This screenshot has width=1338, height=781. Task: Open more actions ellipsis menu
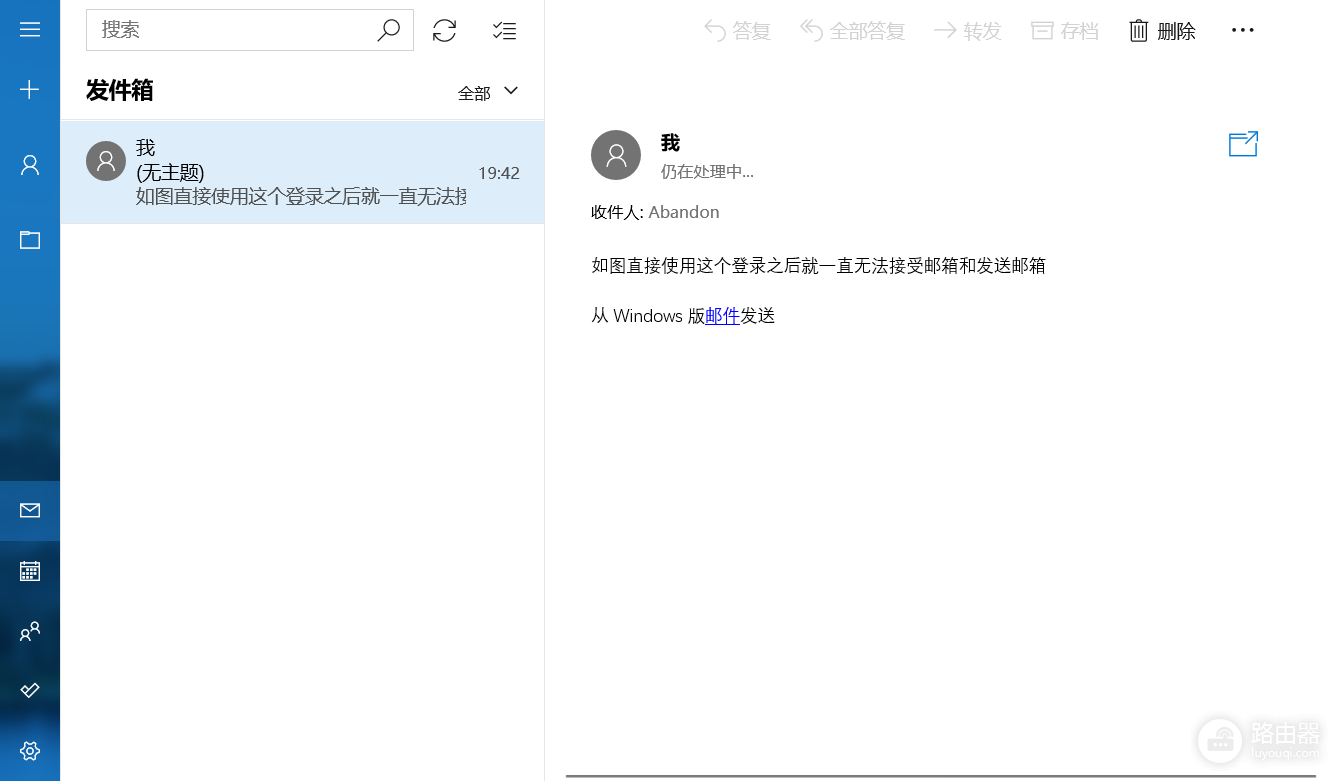click(x=1242, y=30)
